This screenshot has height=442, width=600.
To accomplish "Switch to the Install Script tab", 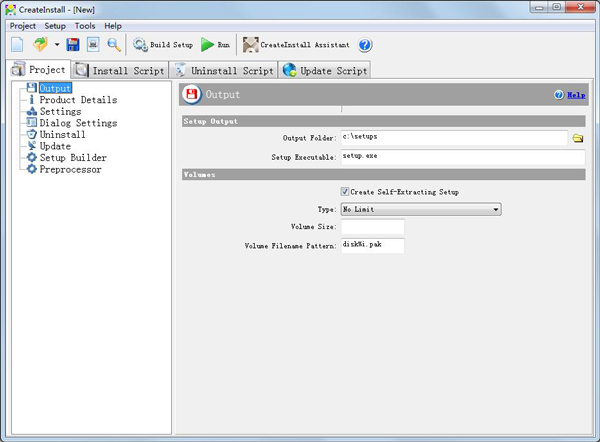I will pyautogui.click(x=118, y=71).
